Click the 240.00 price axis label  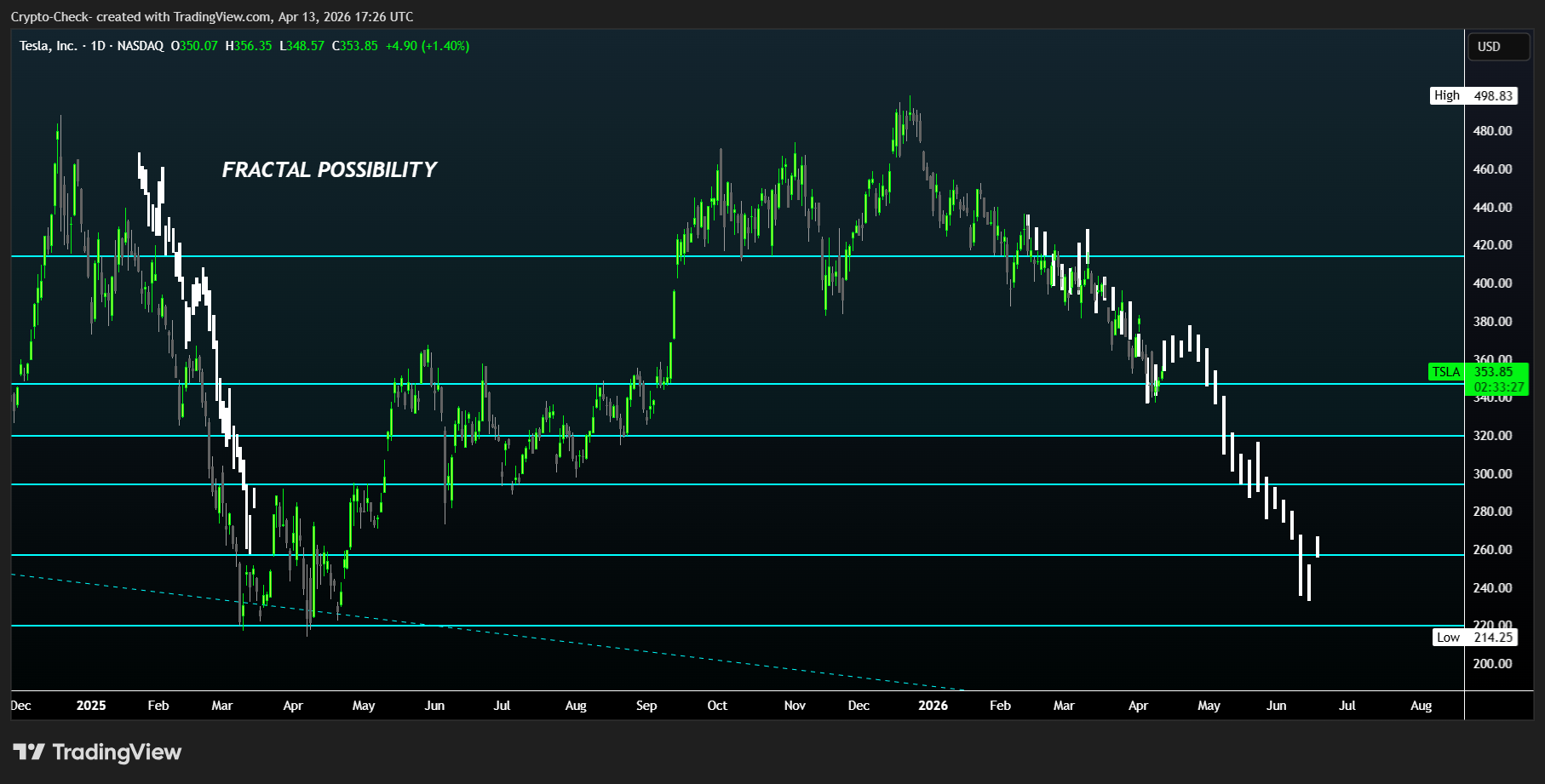1493,588
